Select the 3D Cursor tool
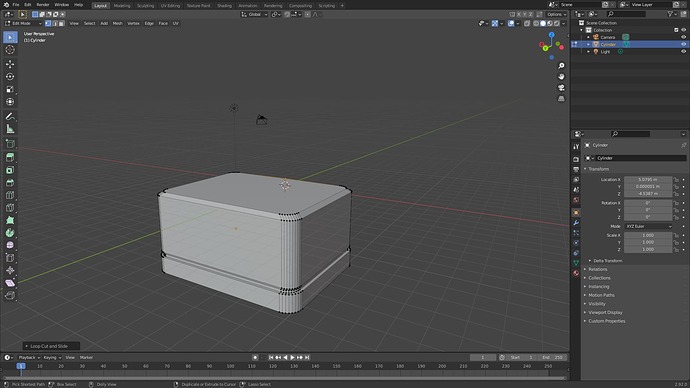Image resolution: width=690 pixels, height=388 pixels. tap(10, 50)
